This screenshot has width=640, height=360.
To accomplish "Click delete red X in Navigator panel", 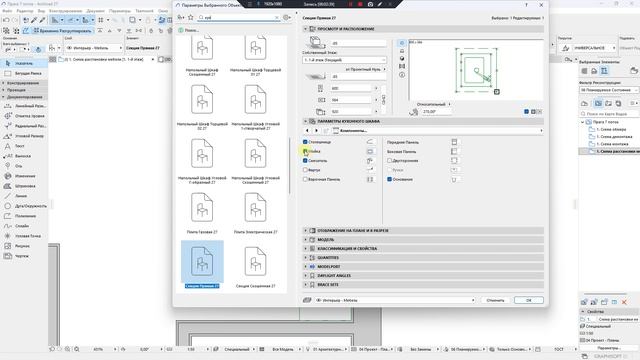I will (x=624, y=302).
